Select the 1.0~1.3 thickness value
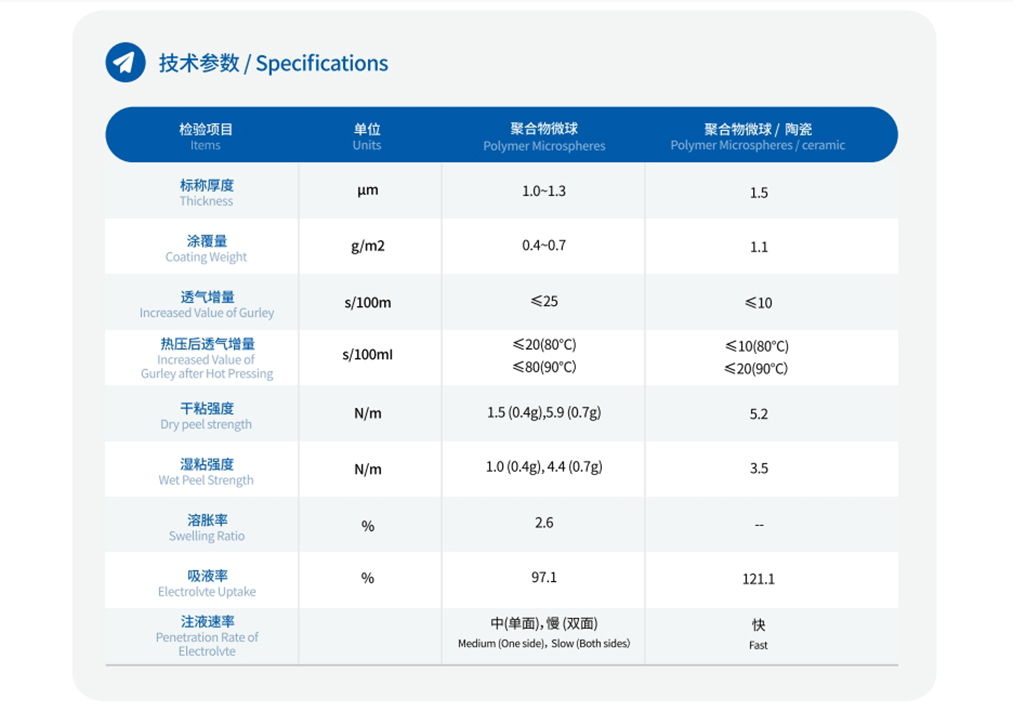1013x712 pixels. (544, 191)
